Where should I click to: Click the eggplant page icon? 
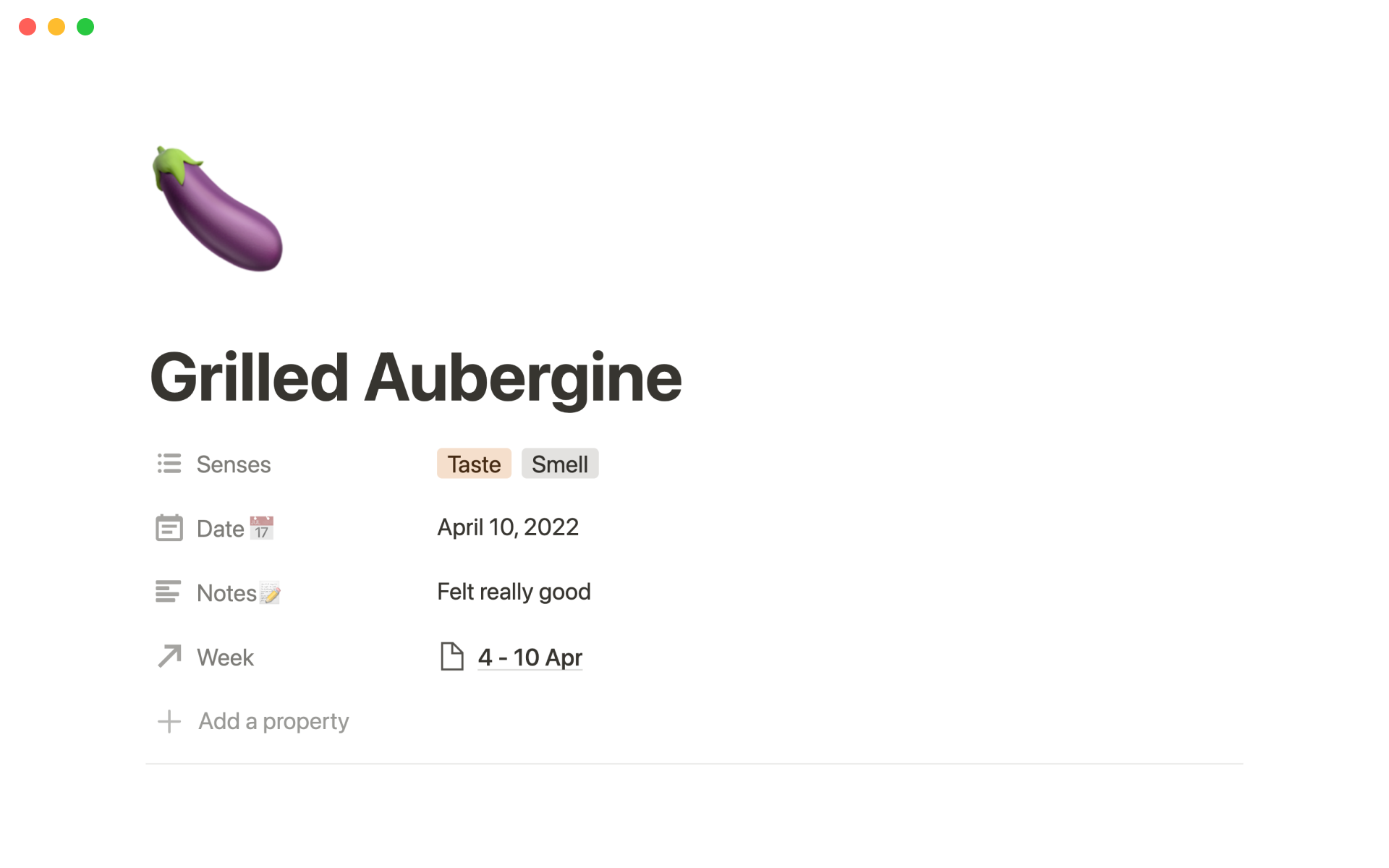point(217,209)
